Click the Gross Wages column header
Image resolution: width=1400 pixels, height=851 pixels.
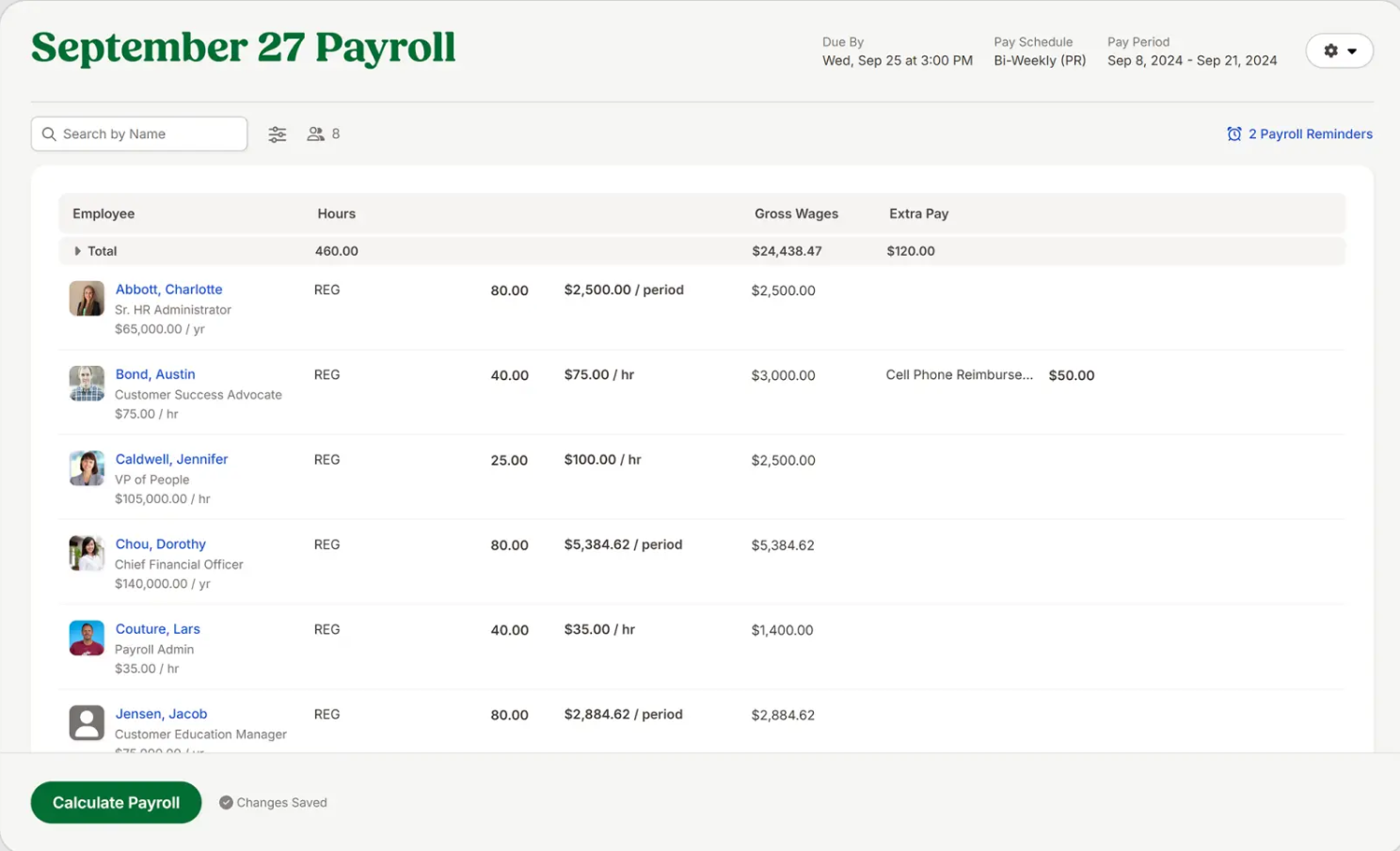pyautogui.click(x=796, y=213)
